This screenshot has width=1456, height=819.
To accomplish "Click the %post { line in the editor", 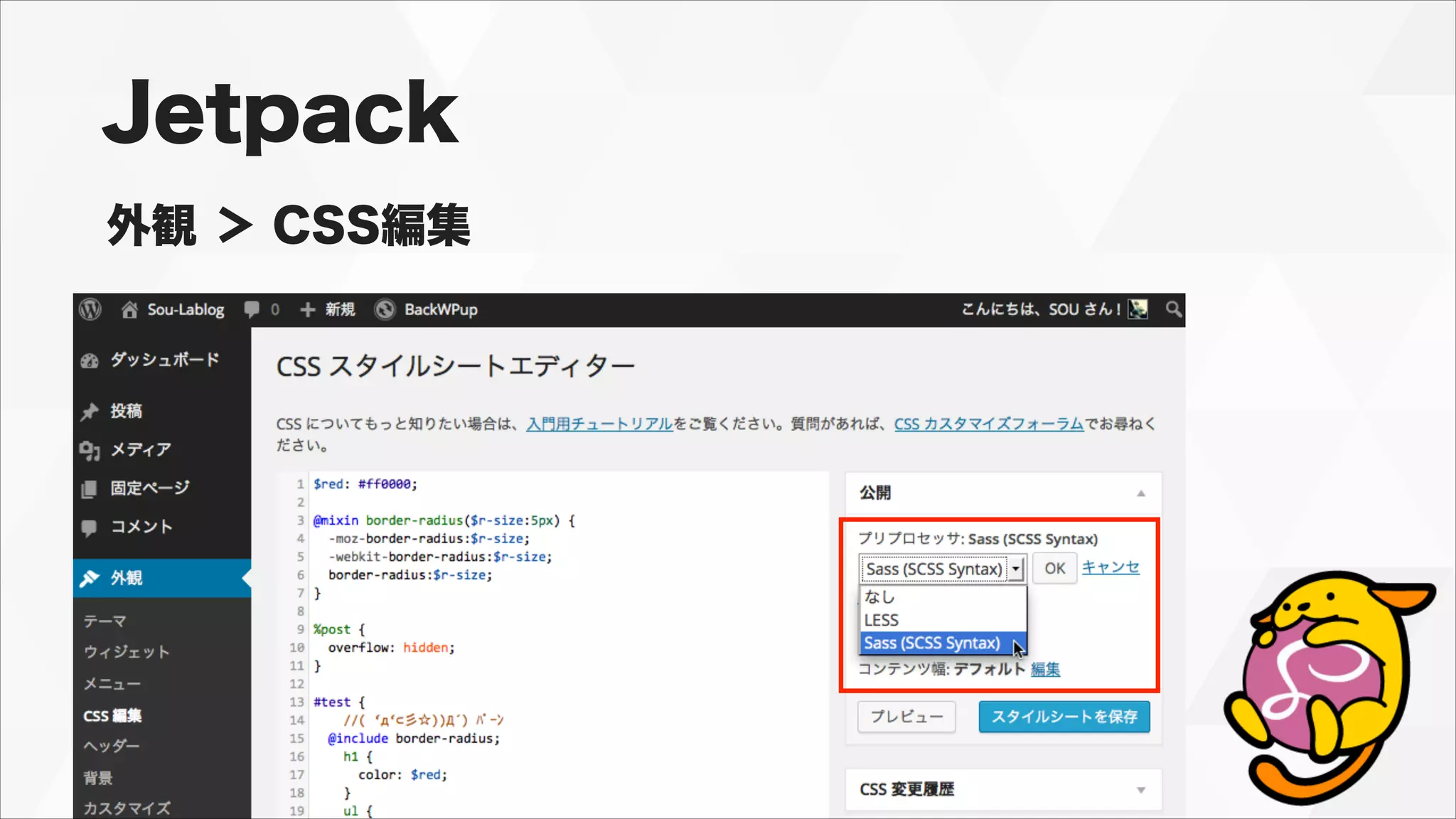I will click(339, 630).
